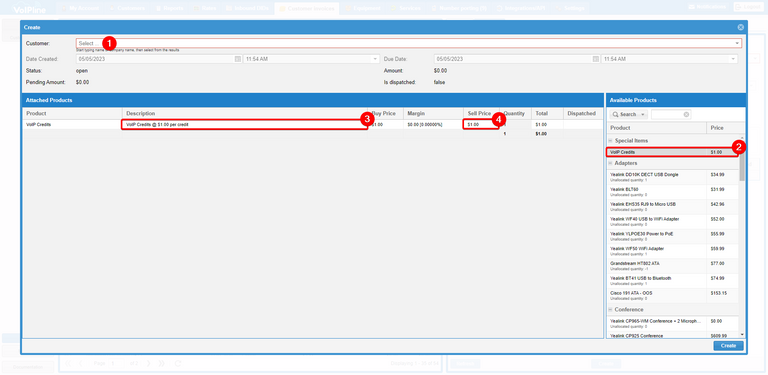Collapse the Special Items group icon

coord(610,141)
